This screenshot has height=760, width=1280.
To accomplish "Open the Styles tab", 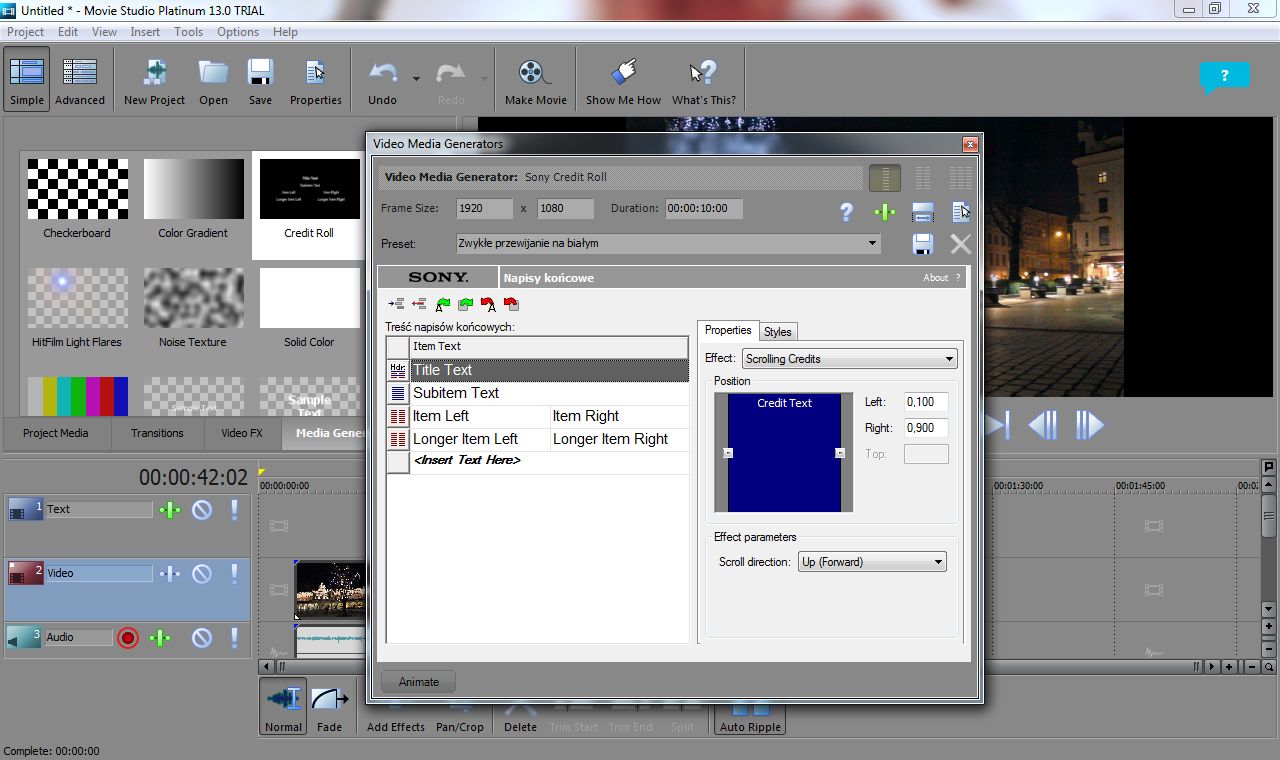I will [x=778, y=332].
